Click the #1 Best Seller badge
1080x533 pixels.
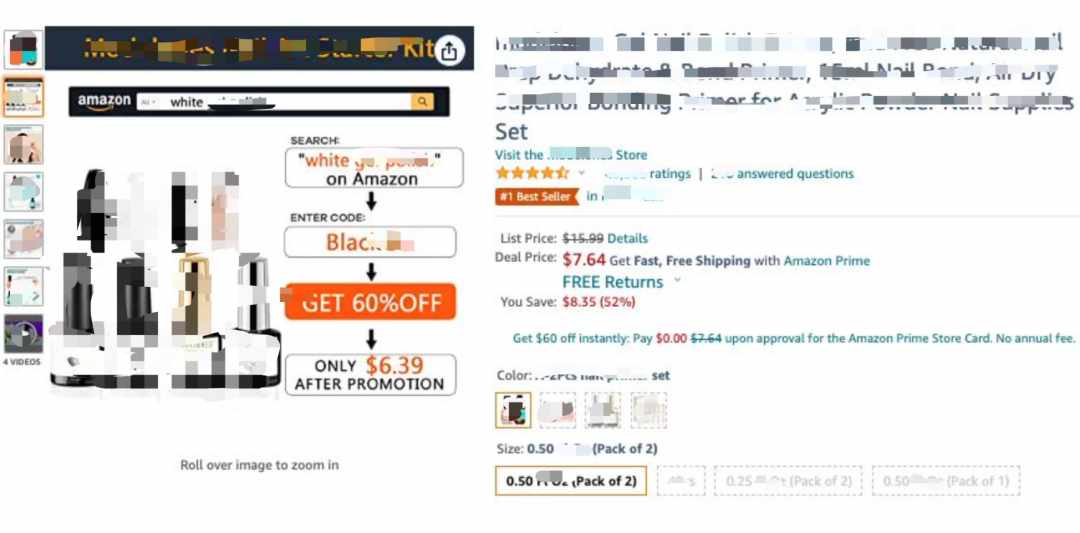tap(537, 196)
